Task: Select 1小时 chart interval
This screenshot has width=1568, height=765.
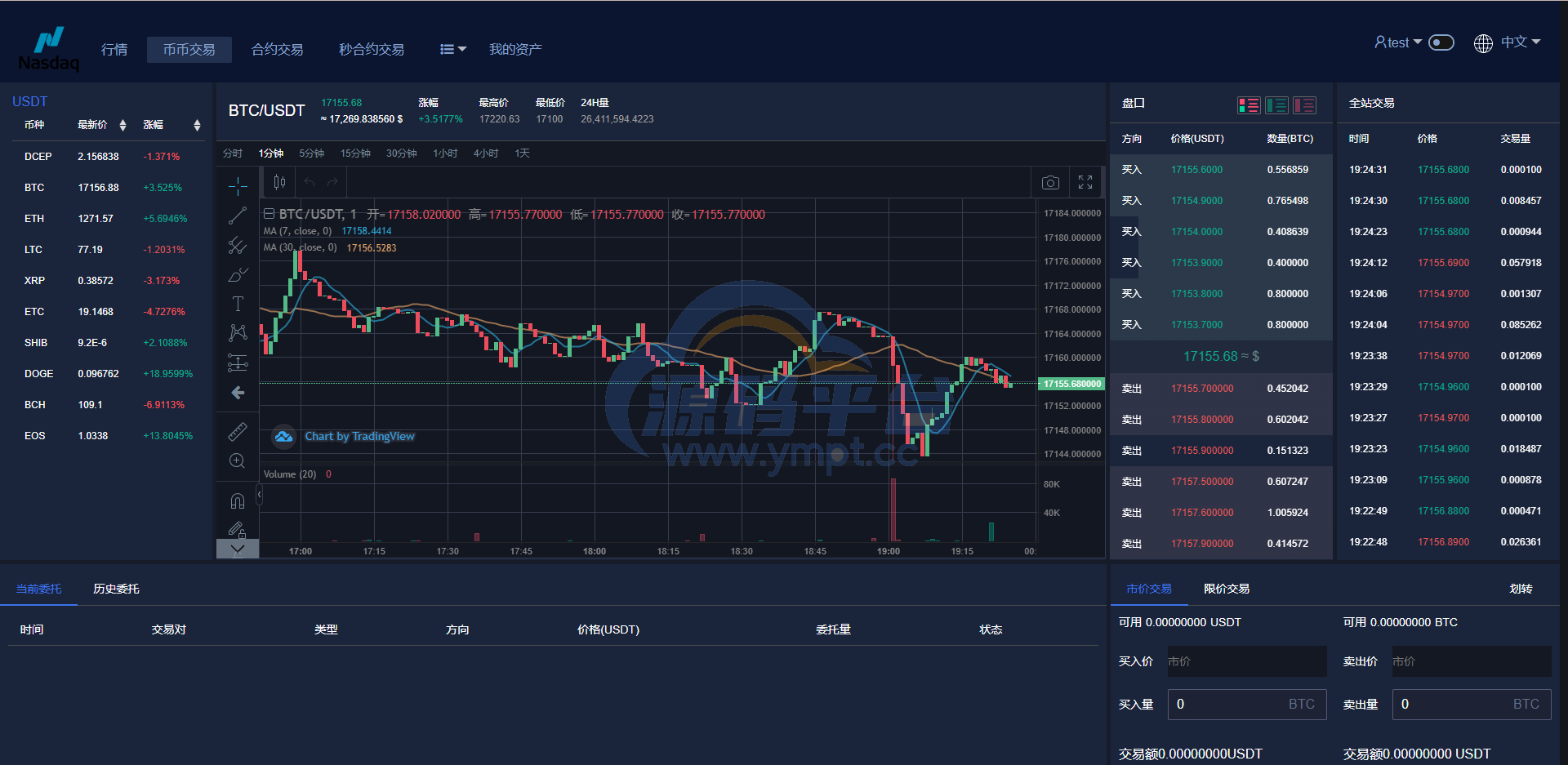Action: [x=445, y=153]
